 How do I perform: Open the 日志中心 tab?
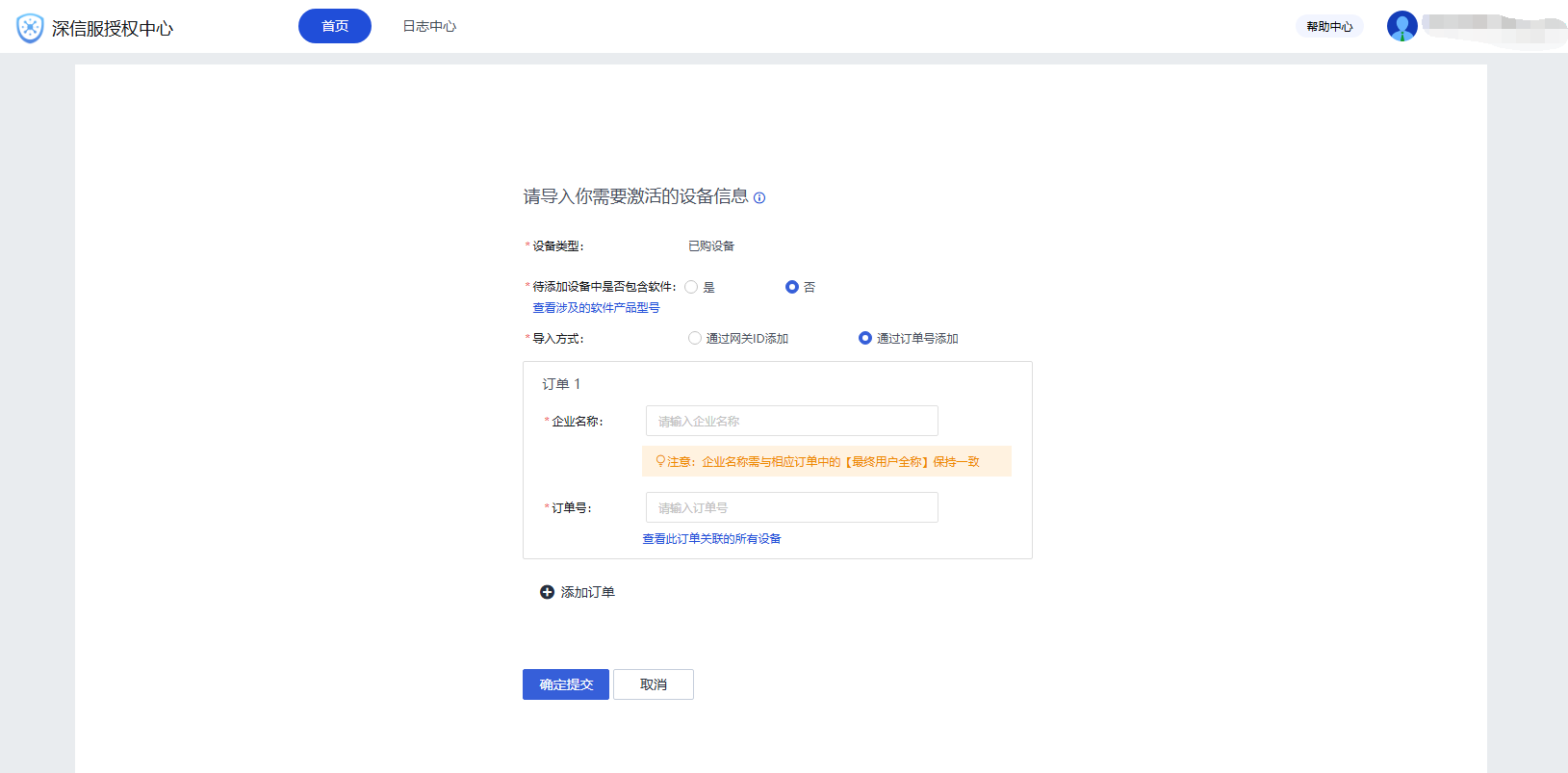coord(429,26)
